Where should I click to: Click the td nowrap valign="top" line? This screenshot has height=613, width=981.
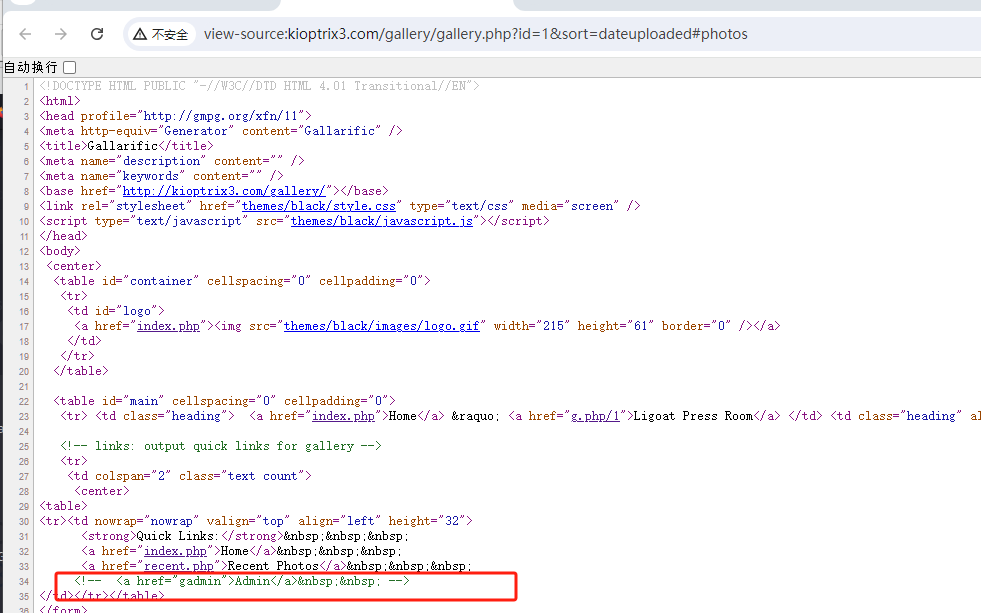256,521
